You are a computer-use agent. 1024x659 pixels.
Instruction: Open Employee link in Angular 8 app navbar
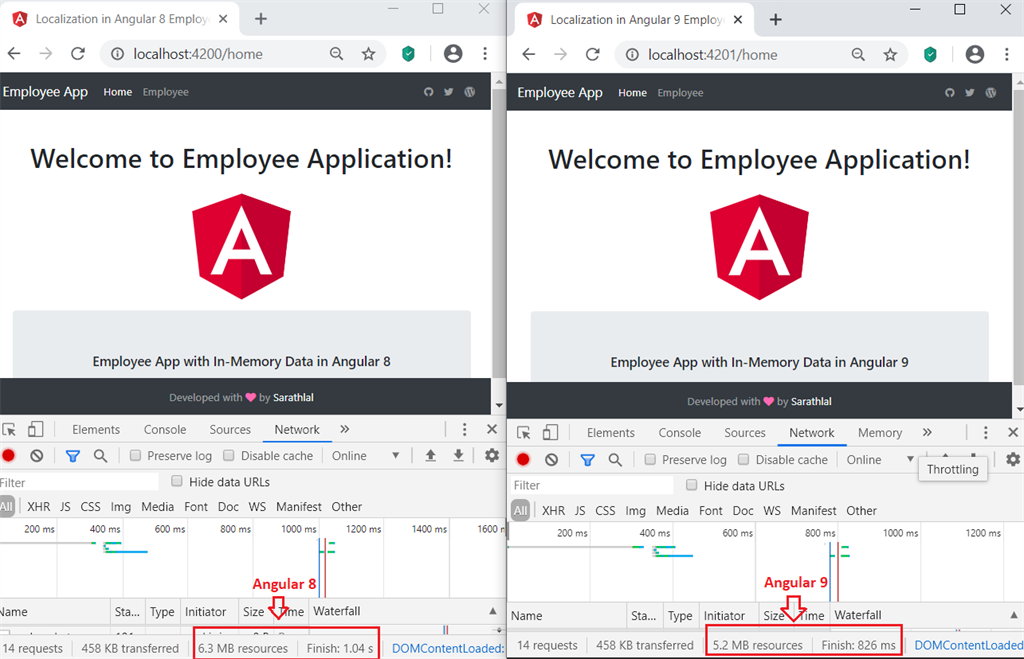coord(165,92)
